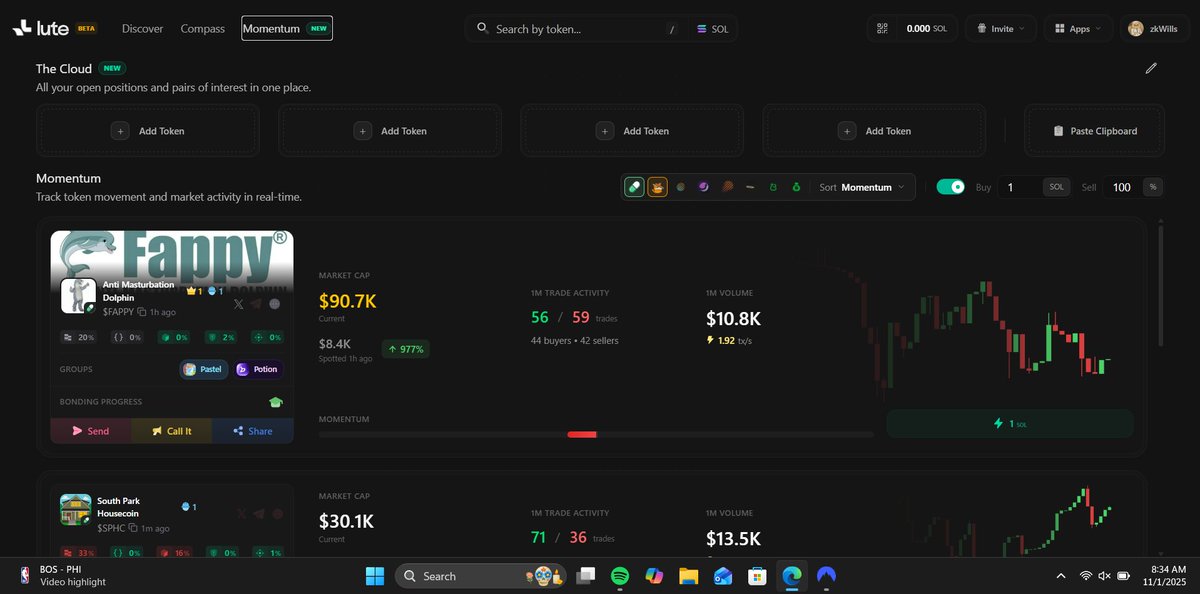Expand the Apps dropdown
The height and width of the screenshot is (594, 1200).
pyautogui.click(x=1078, y=29)
